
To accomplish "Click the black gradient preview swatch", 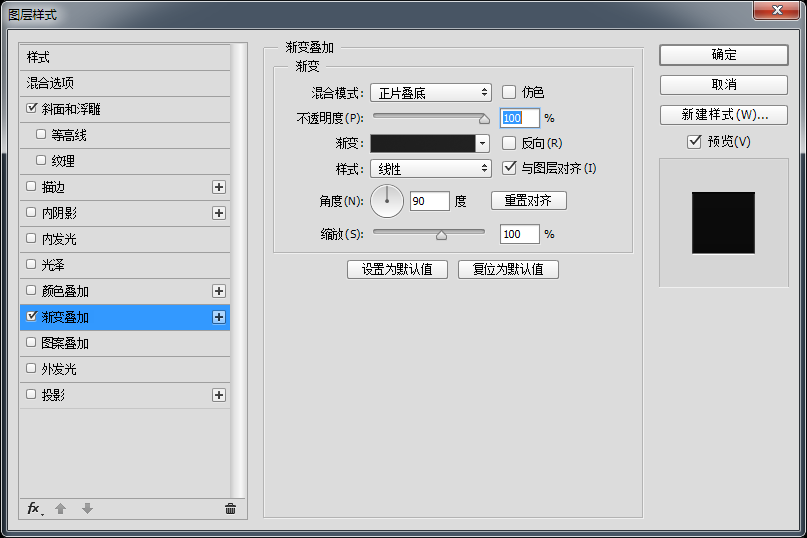I will tap(423, 143).
